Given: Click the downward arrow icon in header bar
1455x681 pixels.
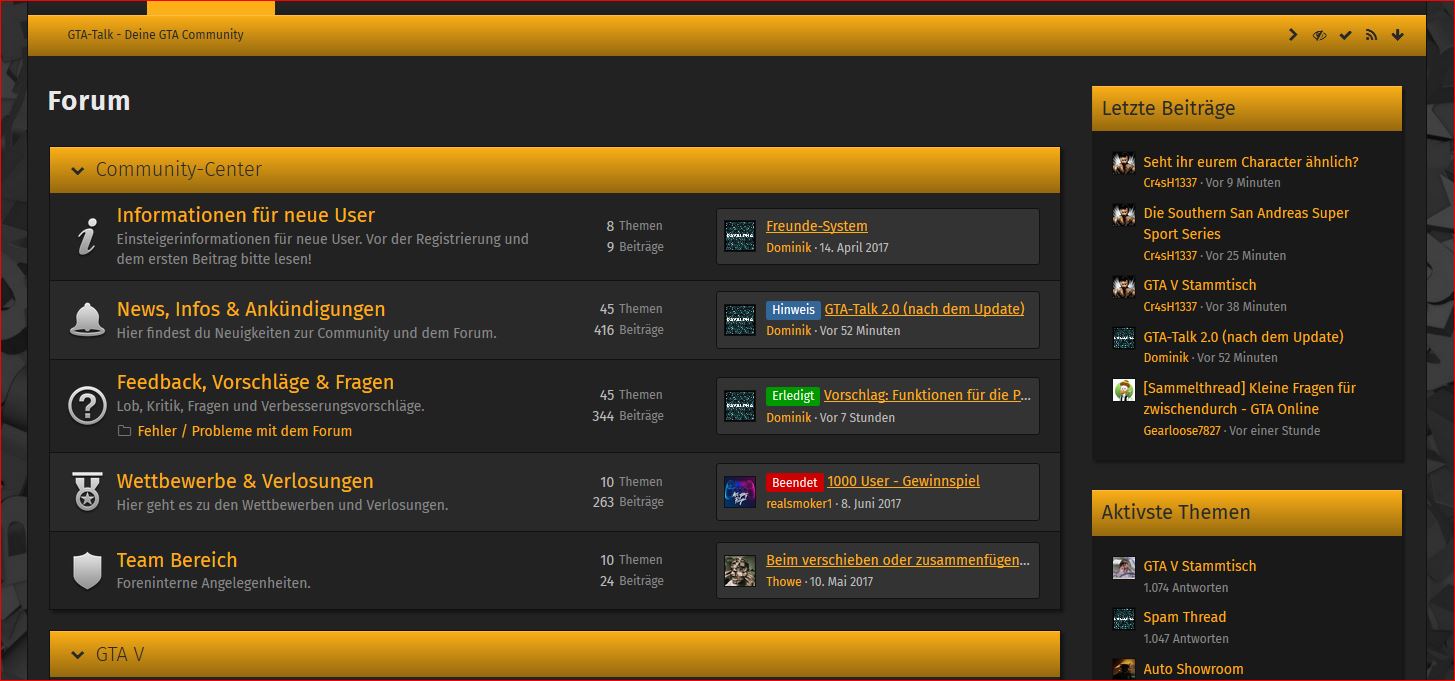Looking at the screenshot, I should tap(1397, 35).
